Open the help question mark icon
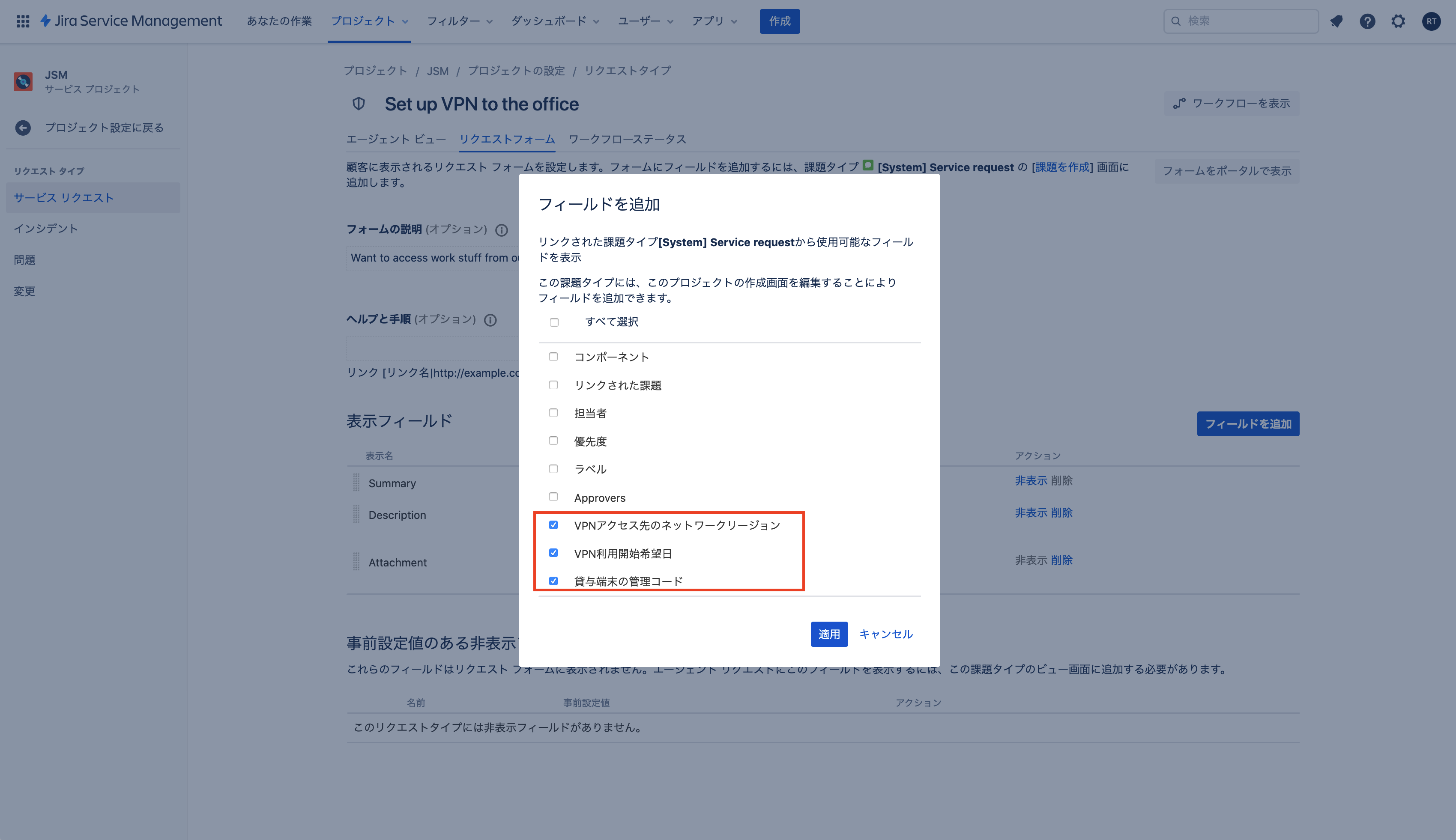The image size is (1456, 840). 1367,21
